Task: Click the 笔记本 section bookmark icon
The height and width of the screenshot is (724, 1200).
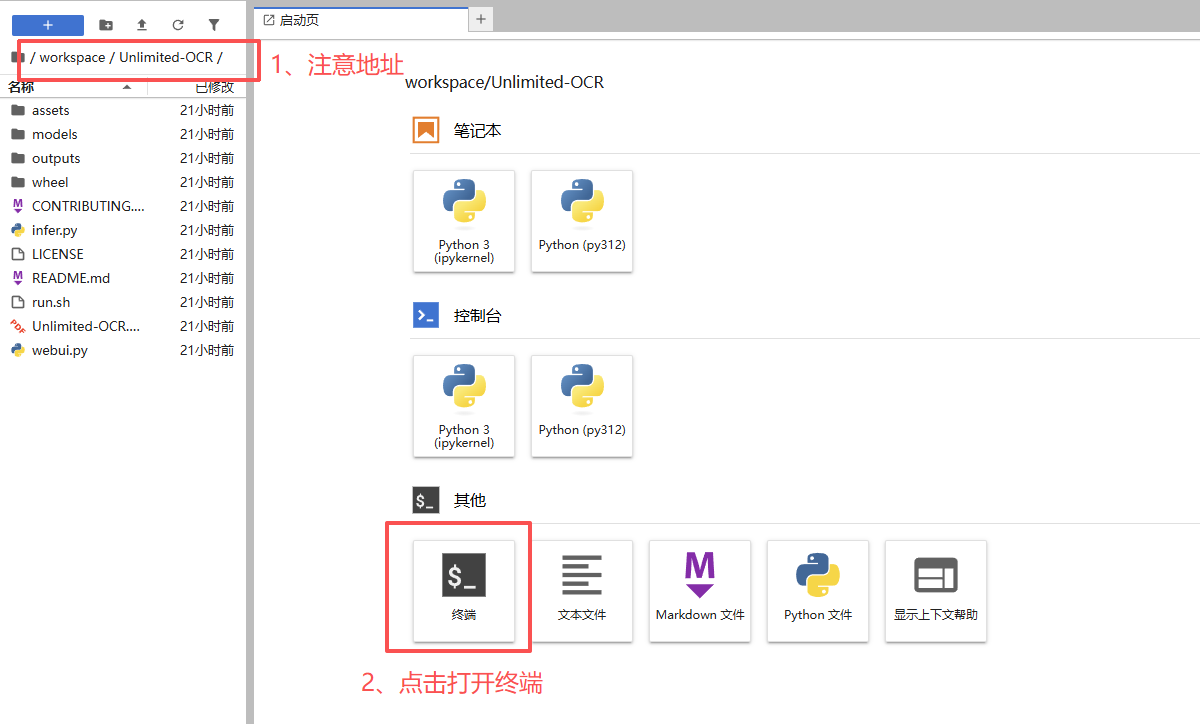Action: pyautogui.click(x=426, y=130)
